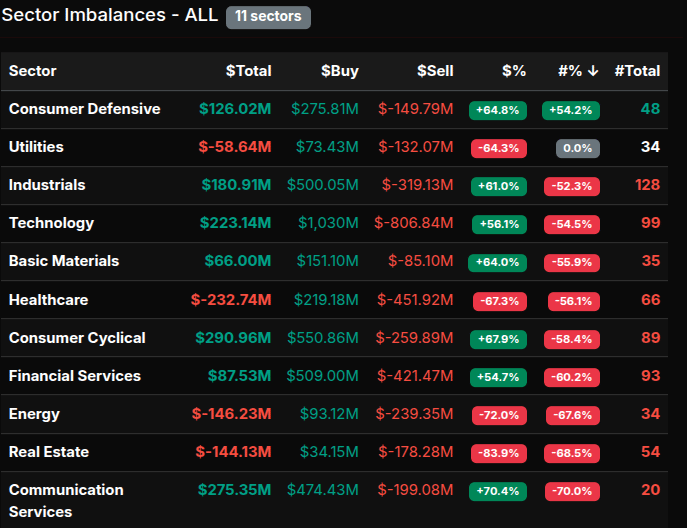
Task: Click the Communication Services sector name
Action: point(66,500)
